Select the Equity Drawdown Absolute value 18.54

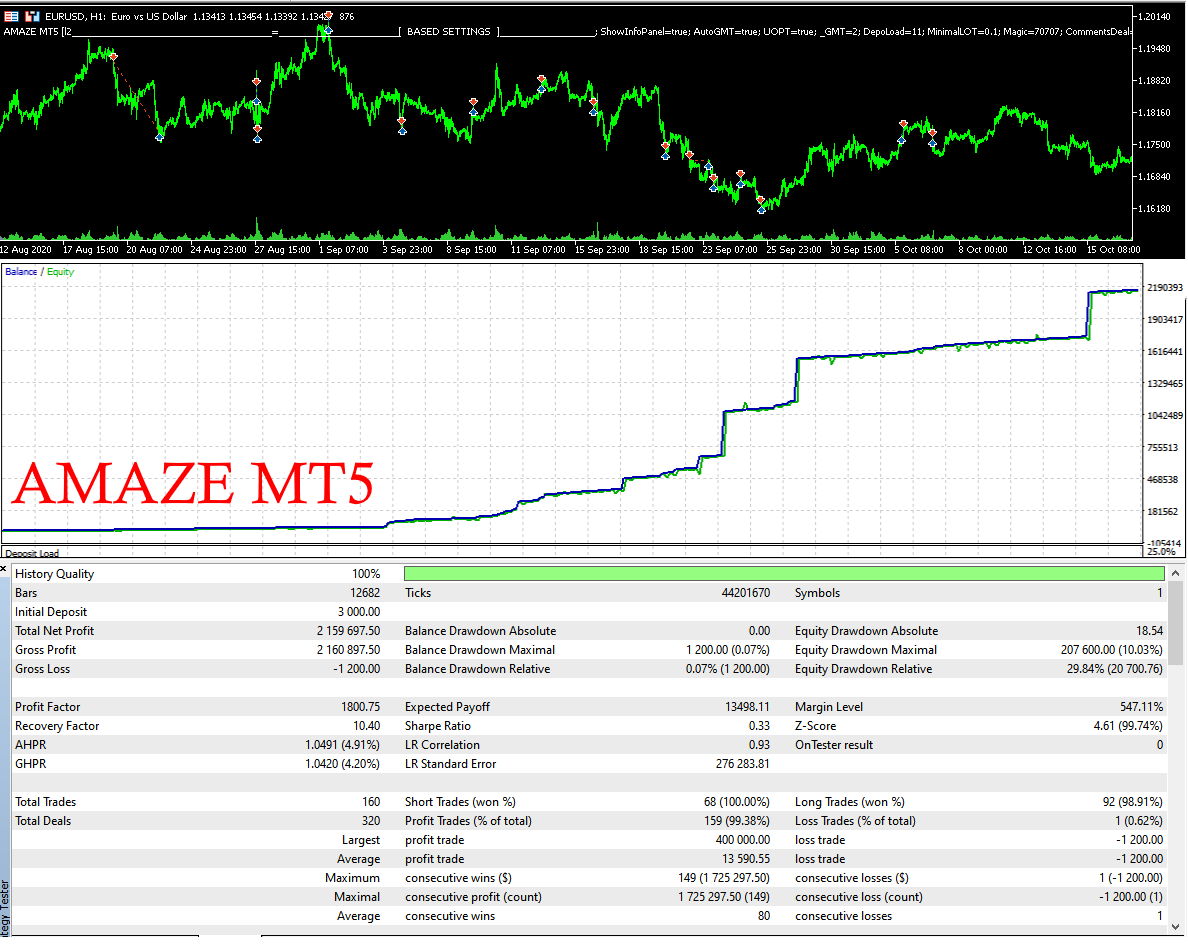tap(1149, 631)
